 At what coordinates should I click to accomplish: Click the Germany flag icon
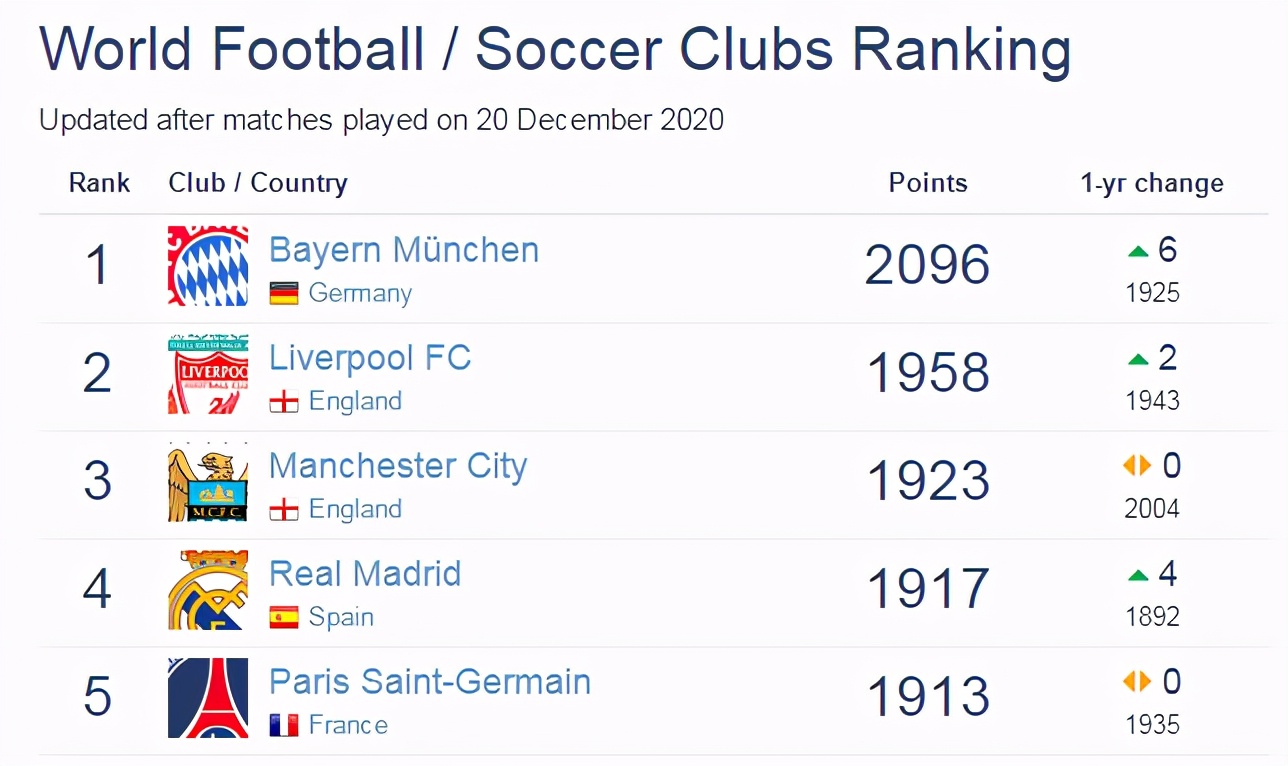(x=284, y=294)
